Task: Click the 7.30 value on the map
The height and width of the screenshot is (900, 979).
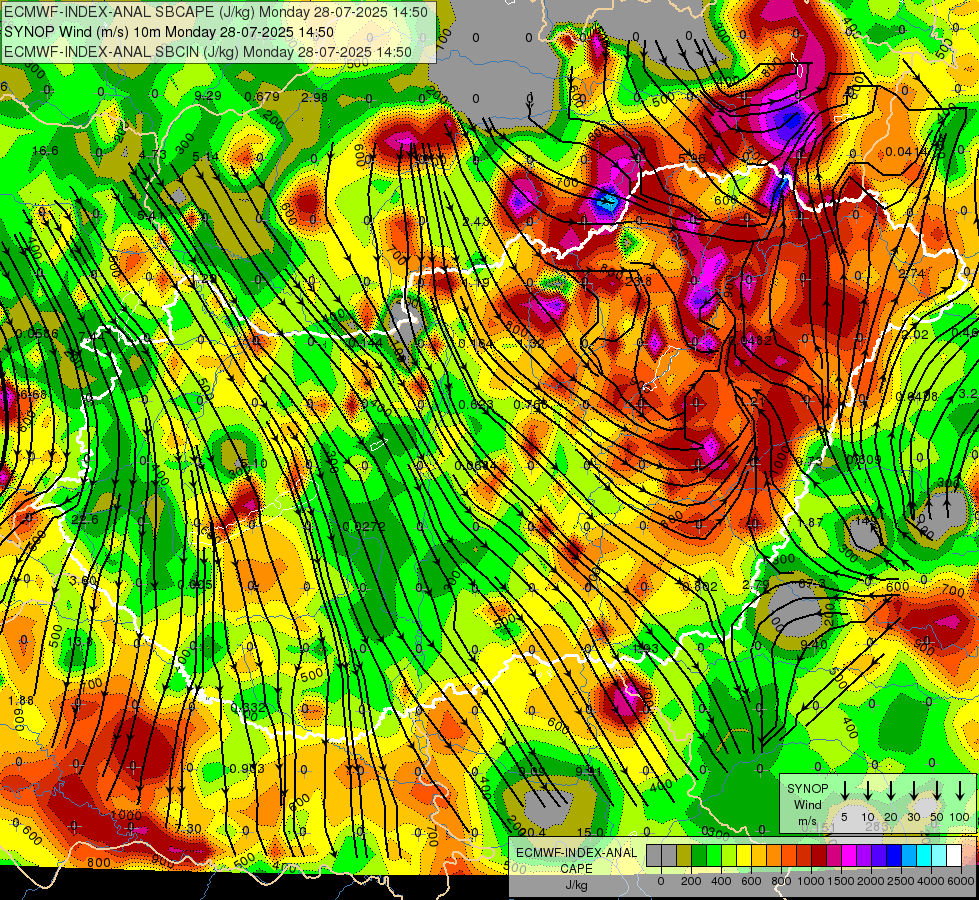Action: pyautogui.click(x=188, y=828)
